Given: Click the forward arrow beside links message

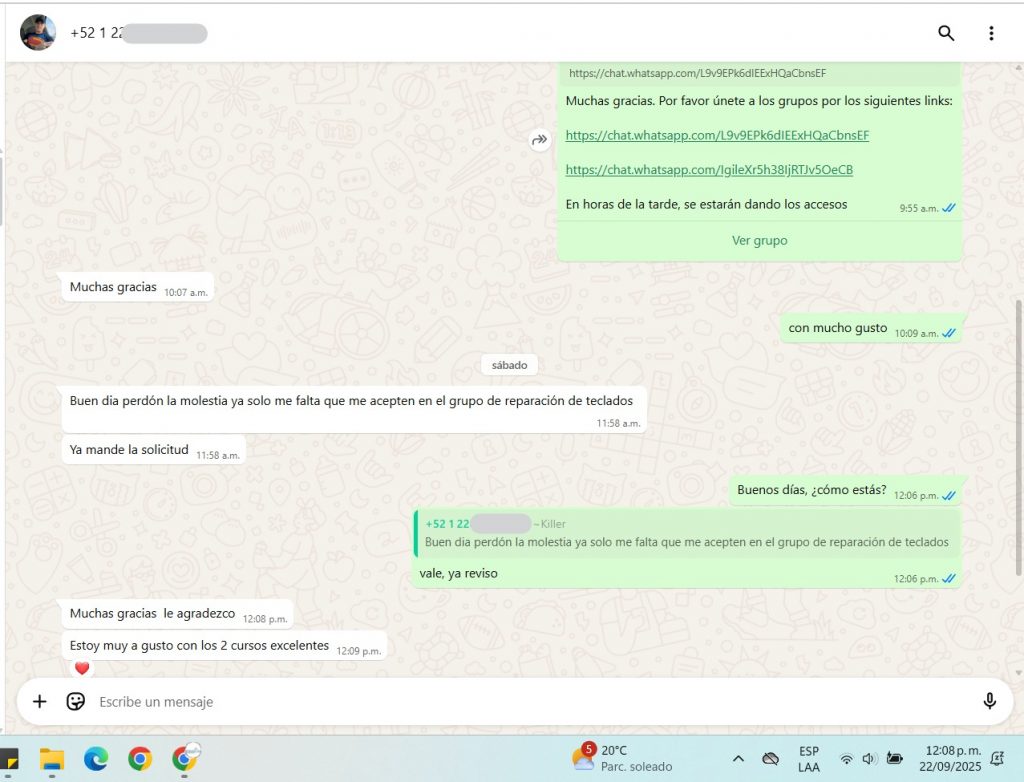Looking at the screenshot, I should [x=540, y=141].
